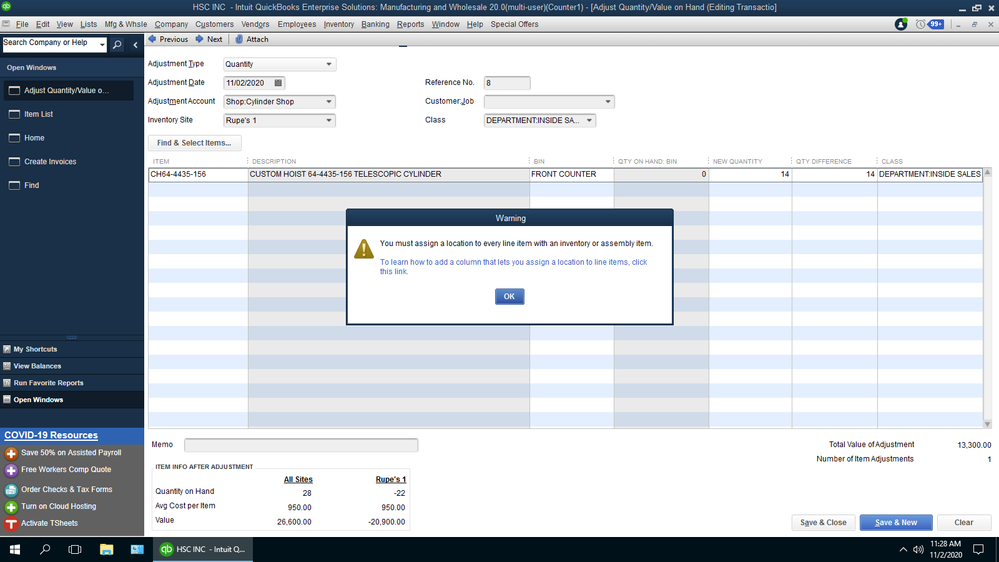Viewport: 999px width, 562px height.
Task: Open the Adjustment Account dropdown
Action: 329,101
